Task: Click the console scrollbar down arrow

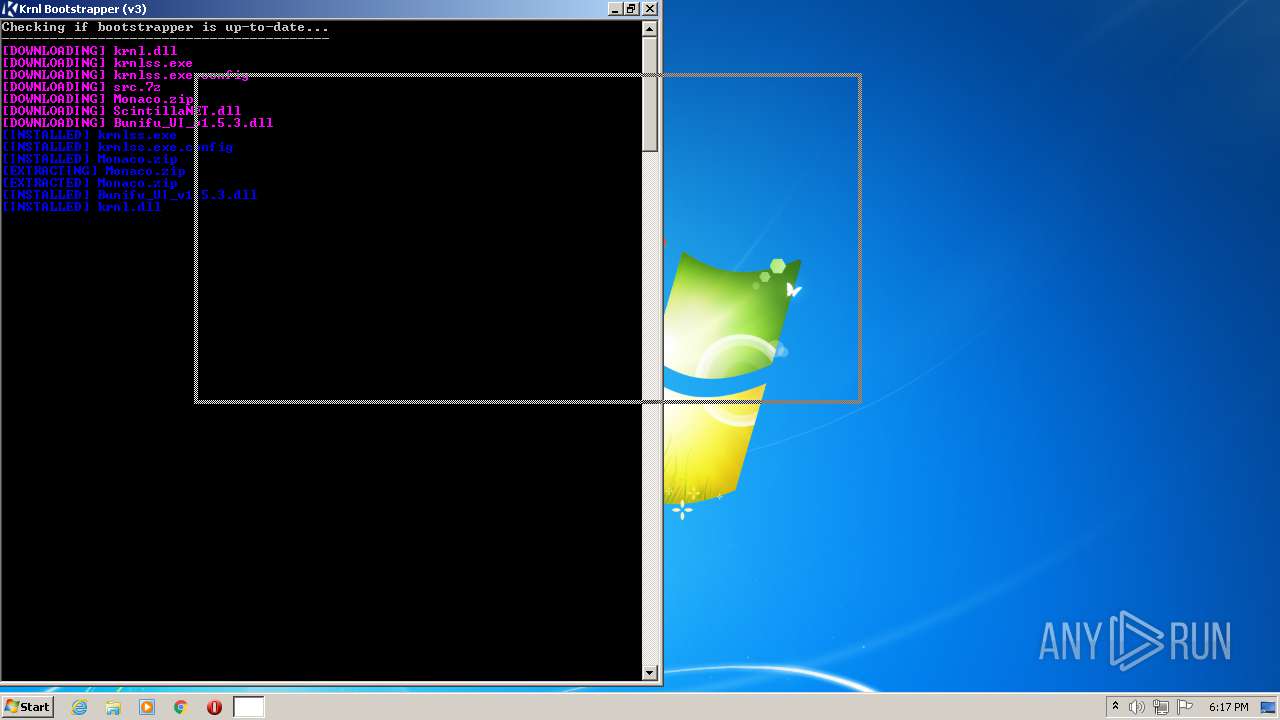Action: click(x=650, y=673)
